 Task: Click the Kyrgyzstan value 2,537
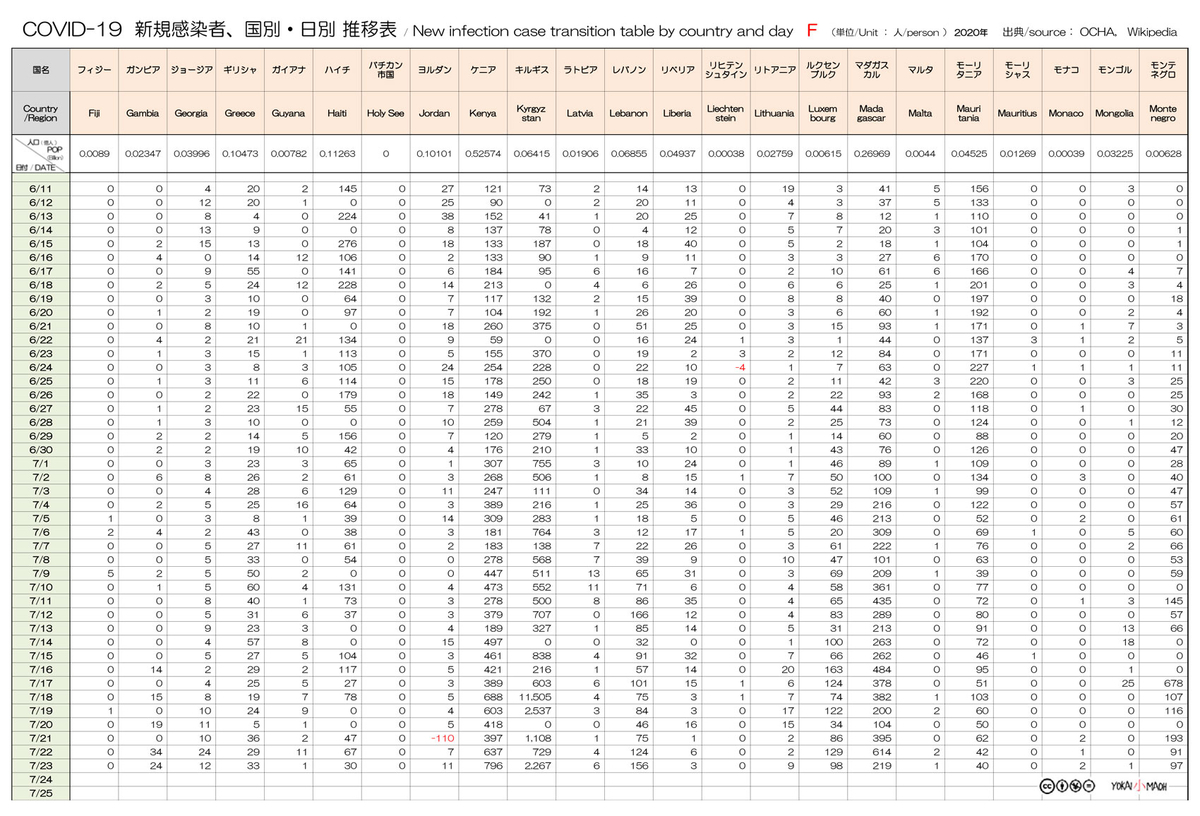pos(538,710)
